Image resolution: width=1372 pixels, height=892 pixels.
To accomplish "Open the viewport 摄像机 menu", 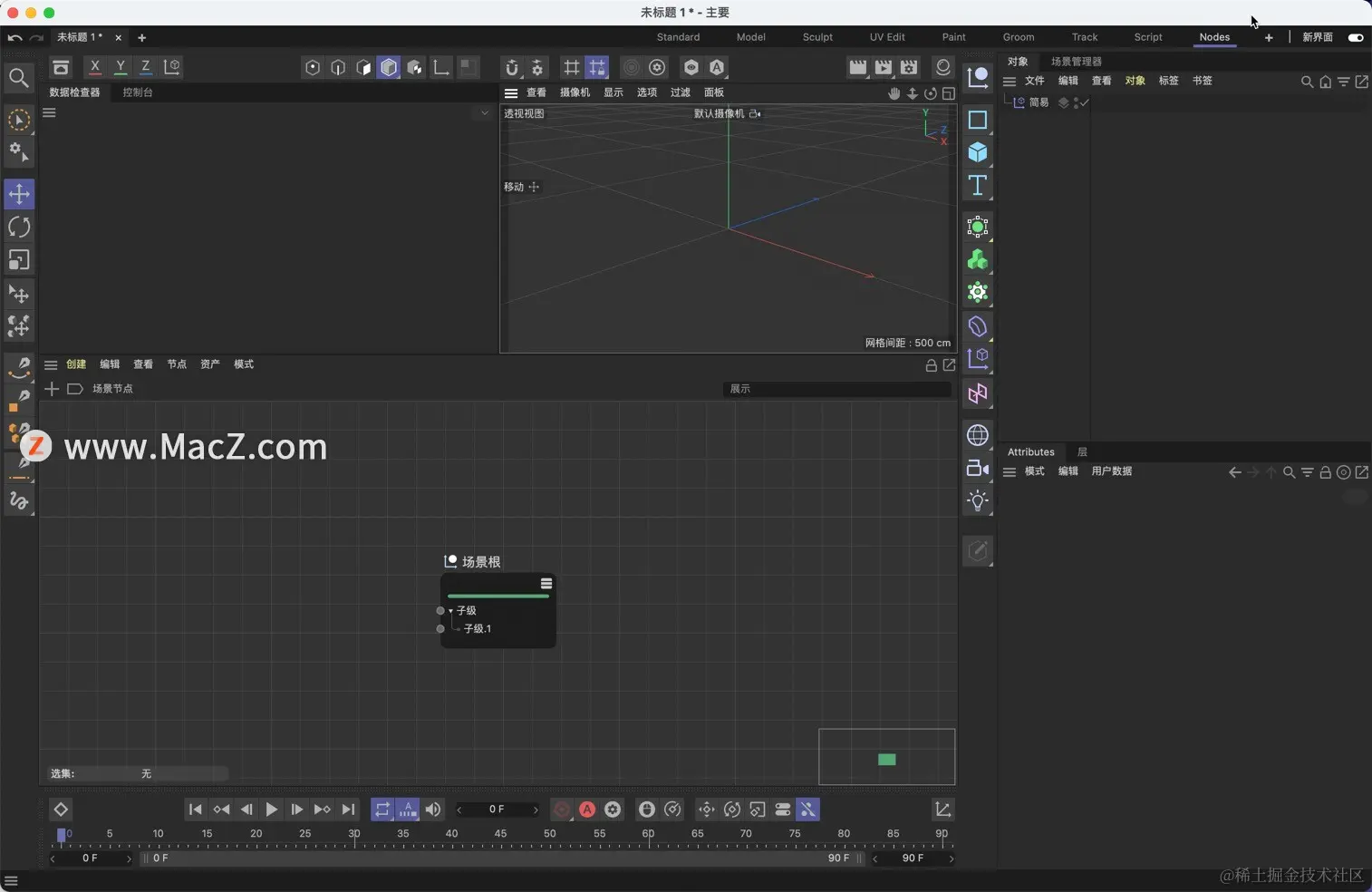I will 575,92.
